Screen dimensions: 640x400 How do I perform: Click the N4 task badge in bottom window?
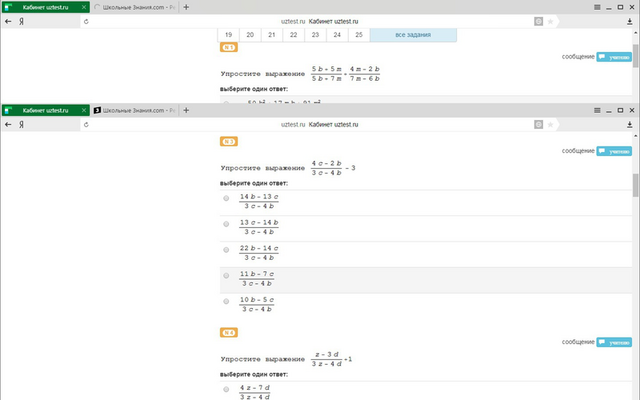coord(229,333)
